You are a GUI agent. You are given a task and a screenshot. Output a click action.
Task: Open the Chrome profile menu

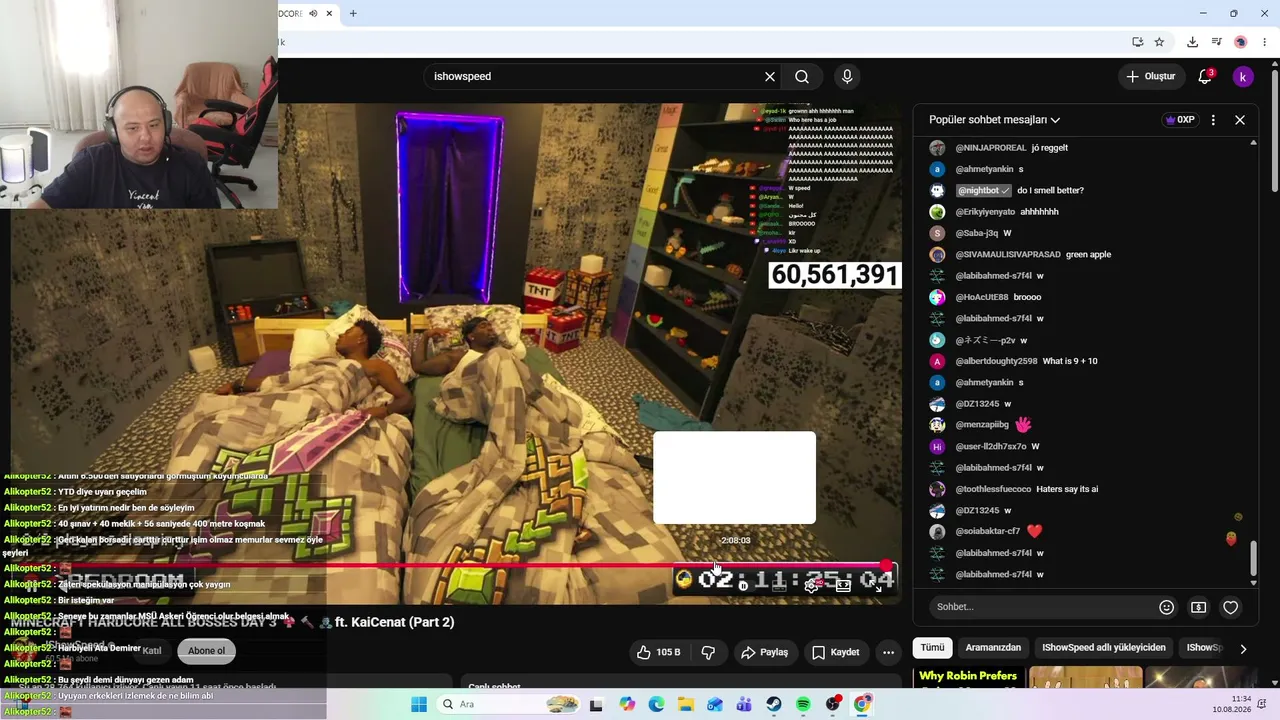(1241, 42)
